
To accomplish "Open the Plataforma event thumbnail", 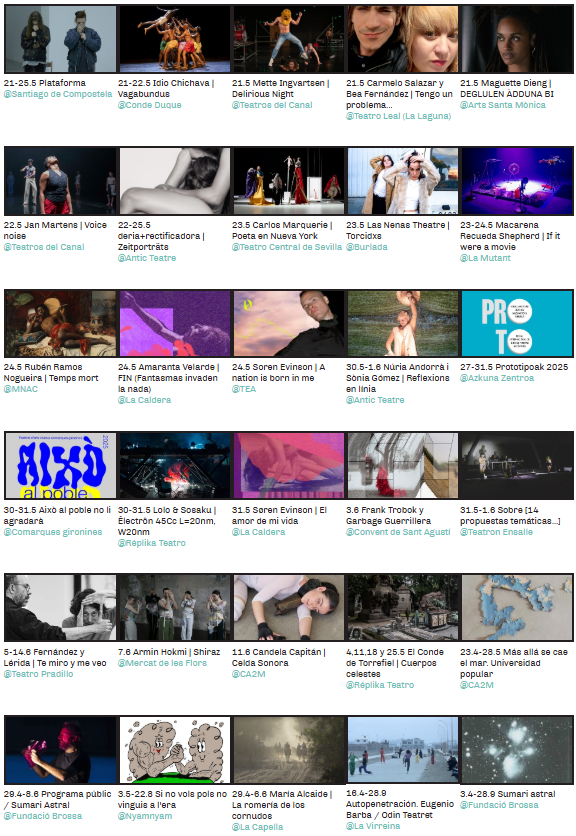I will (60, 39).
